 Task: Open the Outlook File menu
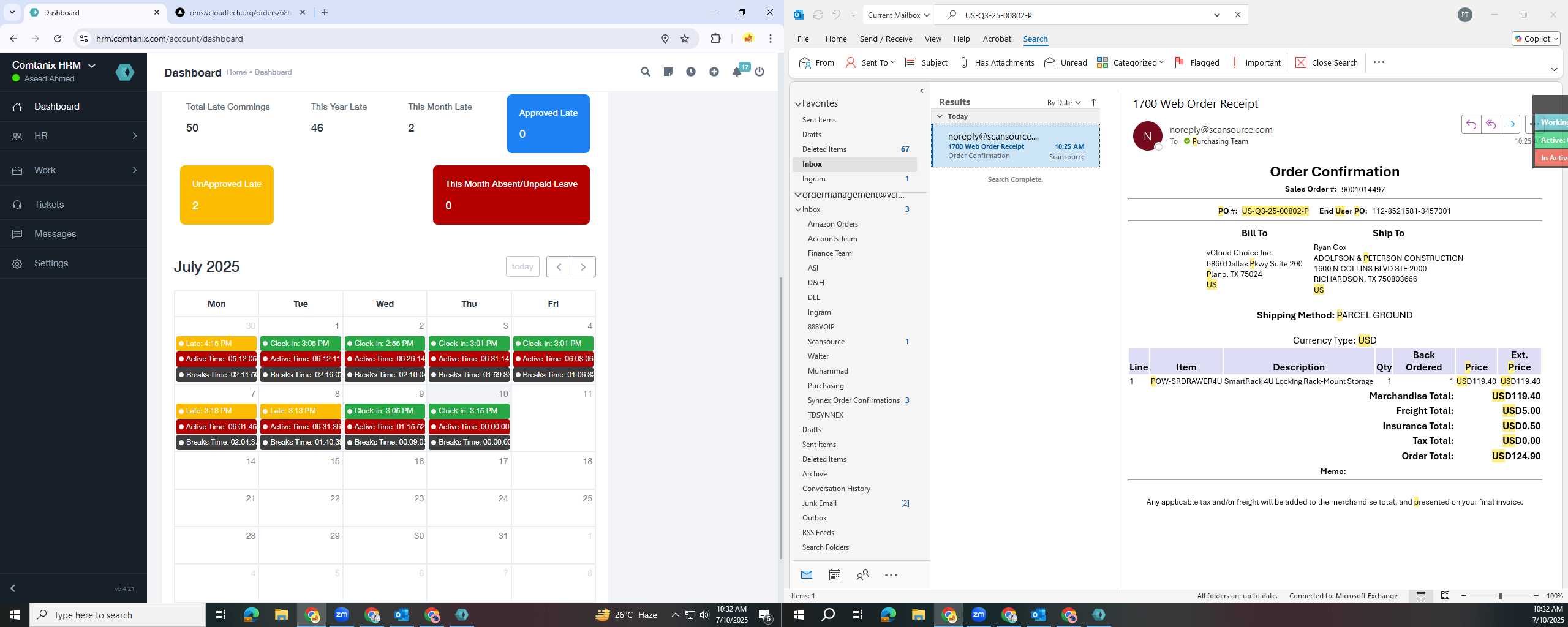pos(802,39)
